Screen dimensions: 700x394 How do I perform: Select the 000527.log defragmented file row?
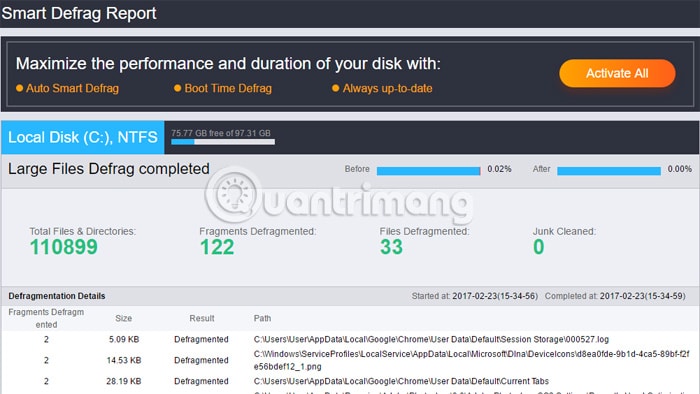click(350, 339)
